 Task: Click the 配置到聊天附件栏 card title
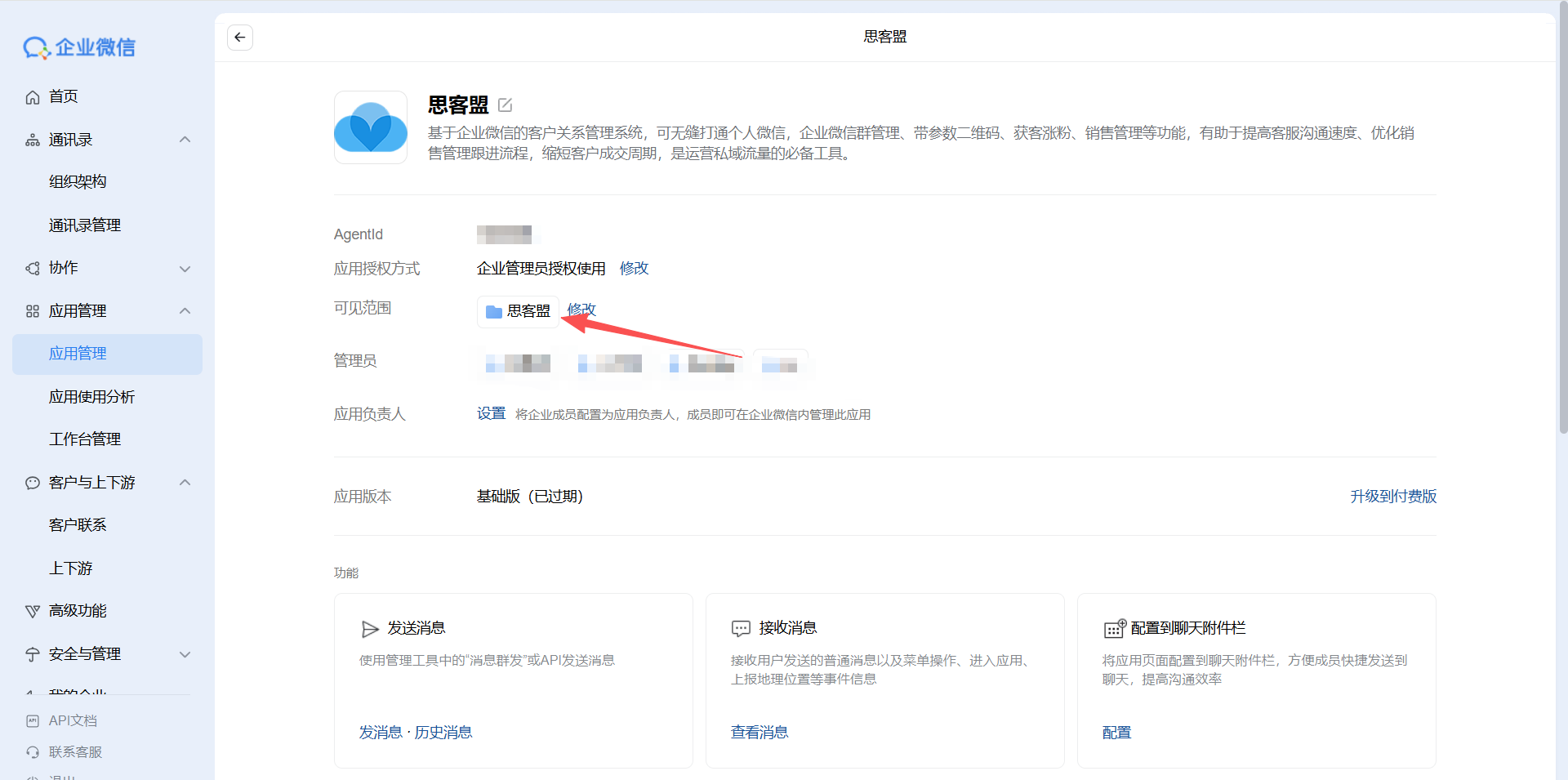click(1188, 628)
